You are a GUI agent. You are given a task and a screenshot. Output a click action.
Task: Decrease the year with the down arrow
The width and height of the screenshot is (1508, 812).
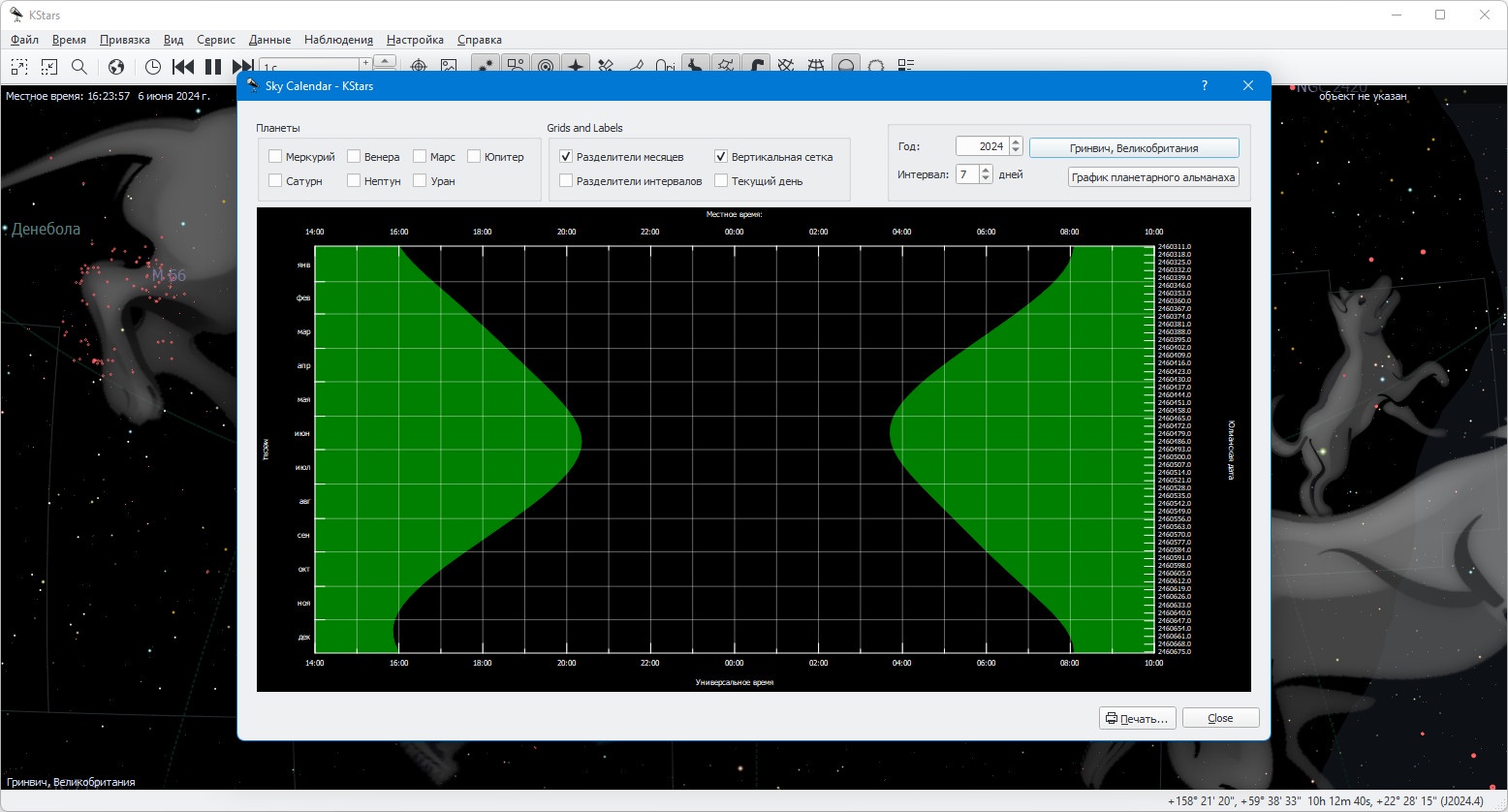[x=1016, y=151]
